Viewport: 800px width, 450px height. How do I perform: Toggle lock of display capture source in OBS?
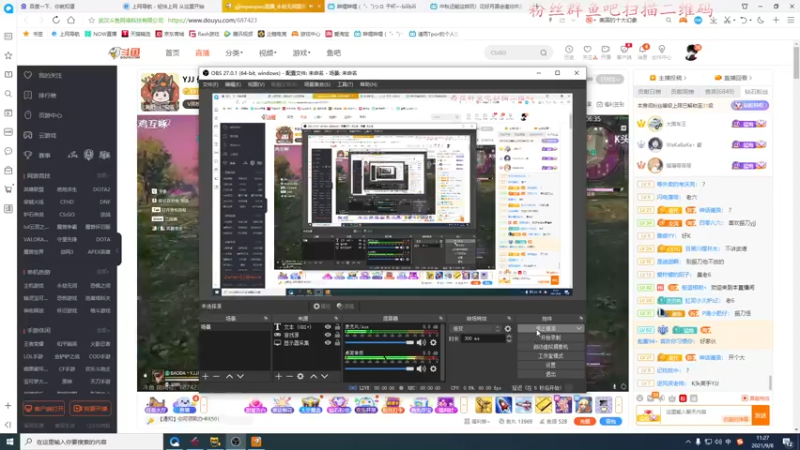point(337,343)
